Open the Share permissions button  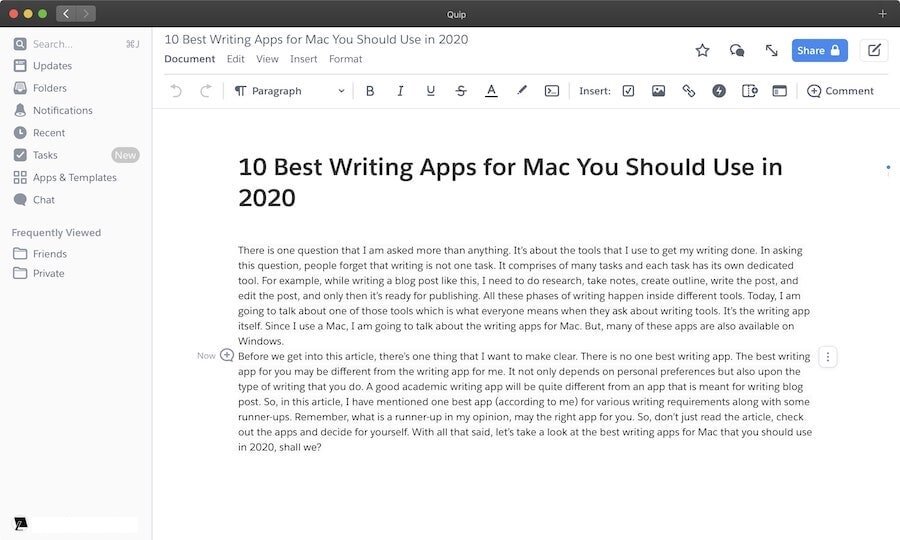pos(819,50)
